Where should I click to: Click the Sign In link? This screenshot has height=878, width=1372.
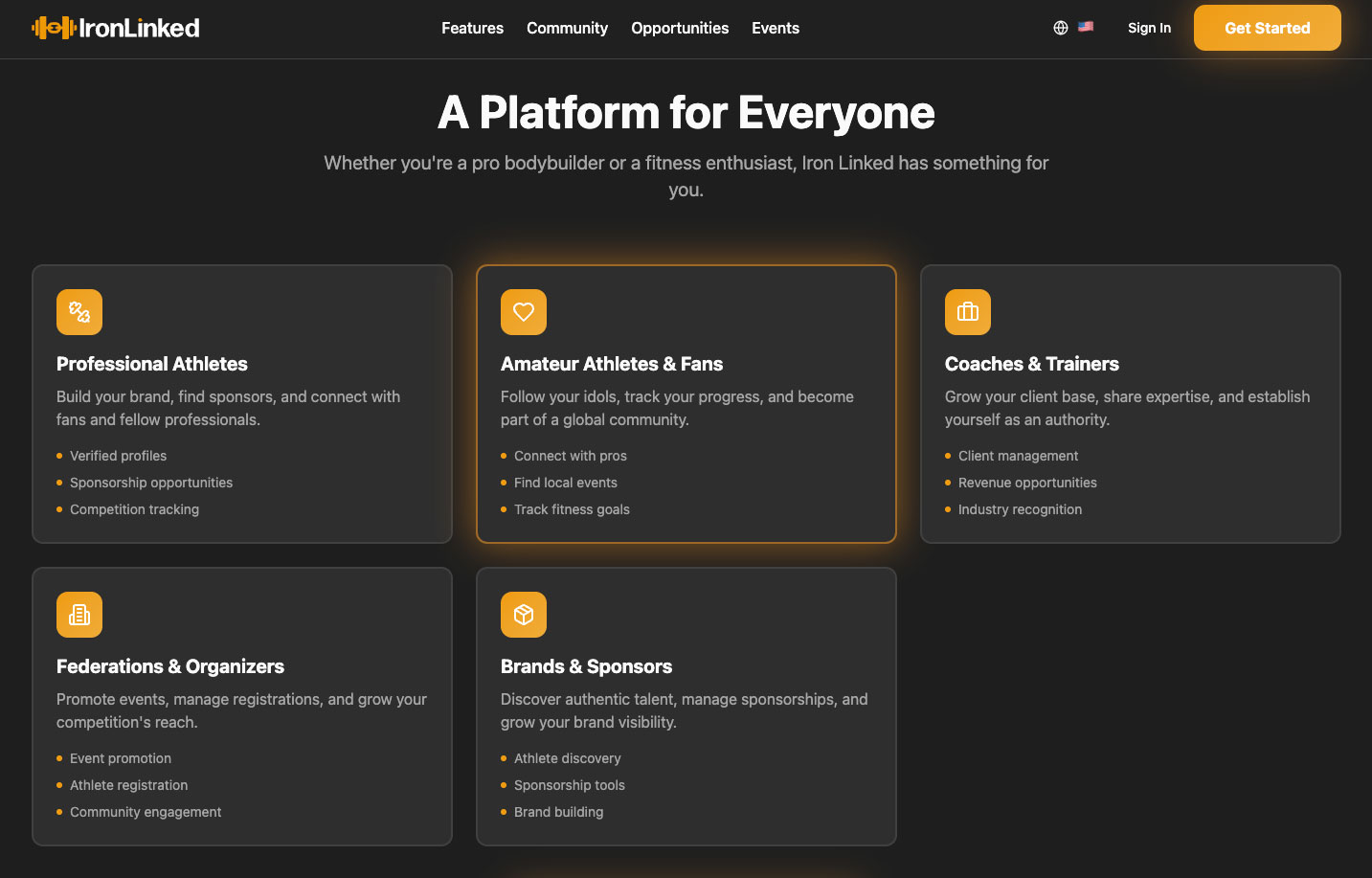point(1149,28)
